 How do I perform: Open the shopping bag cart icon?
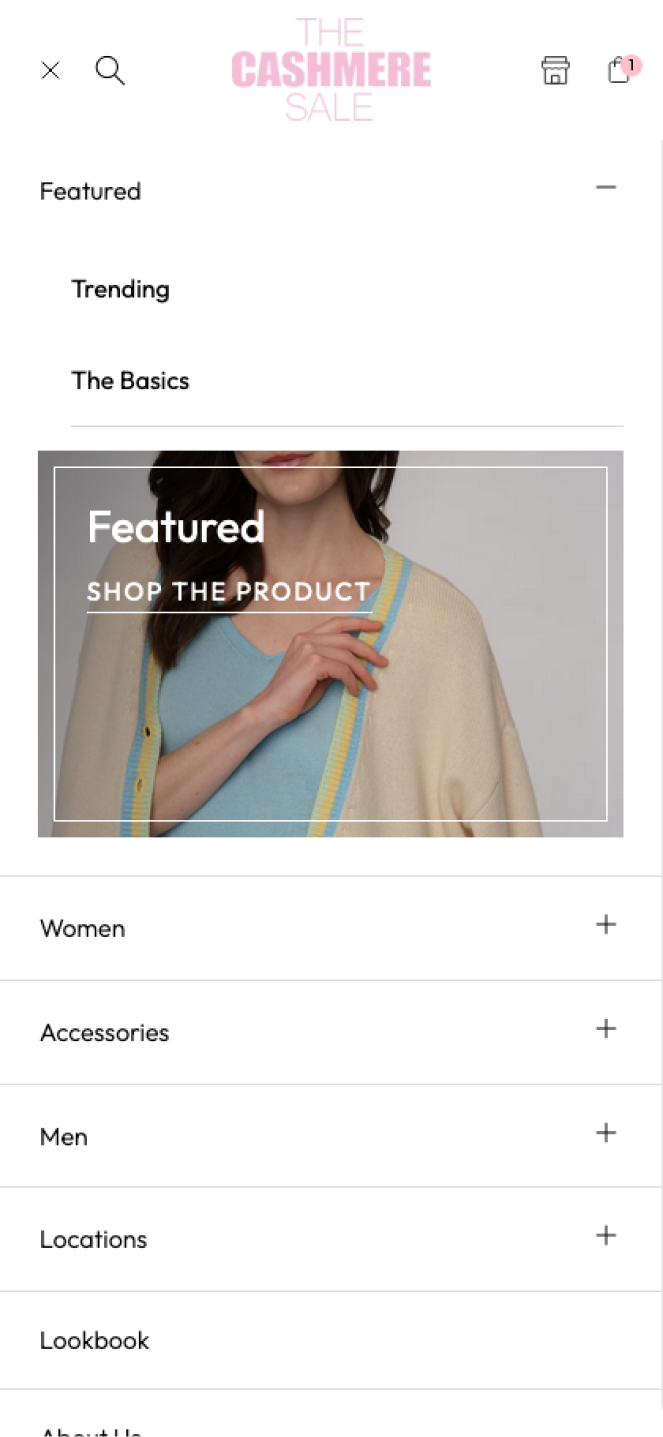coord(622,69)
